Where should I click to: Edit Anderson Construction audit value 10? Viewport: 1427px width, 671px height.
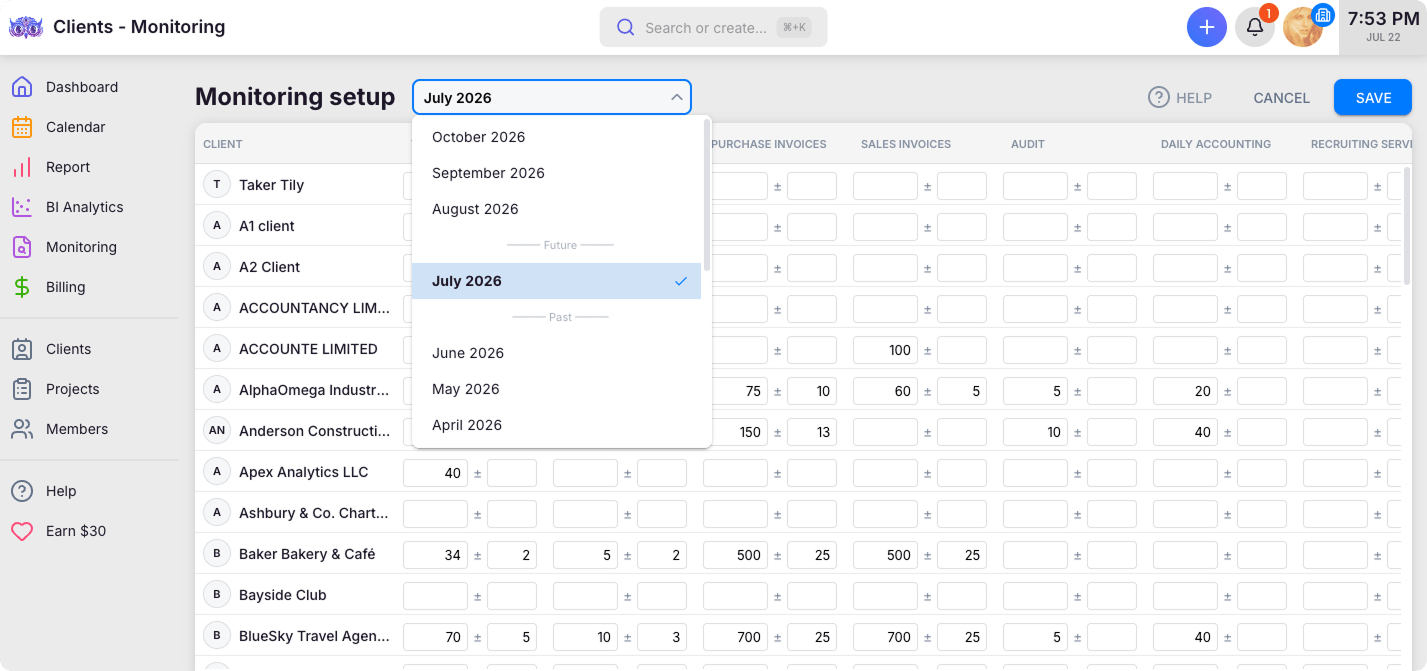click(x=1035, y=432)
